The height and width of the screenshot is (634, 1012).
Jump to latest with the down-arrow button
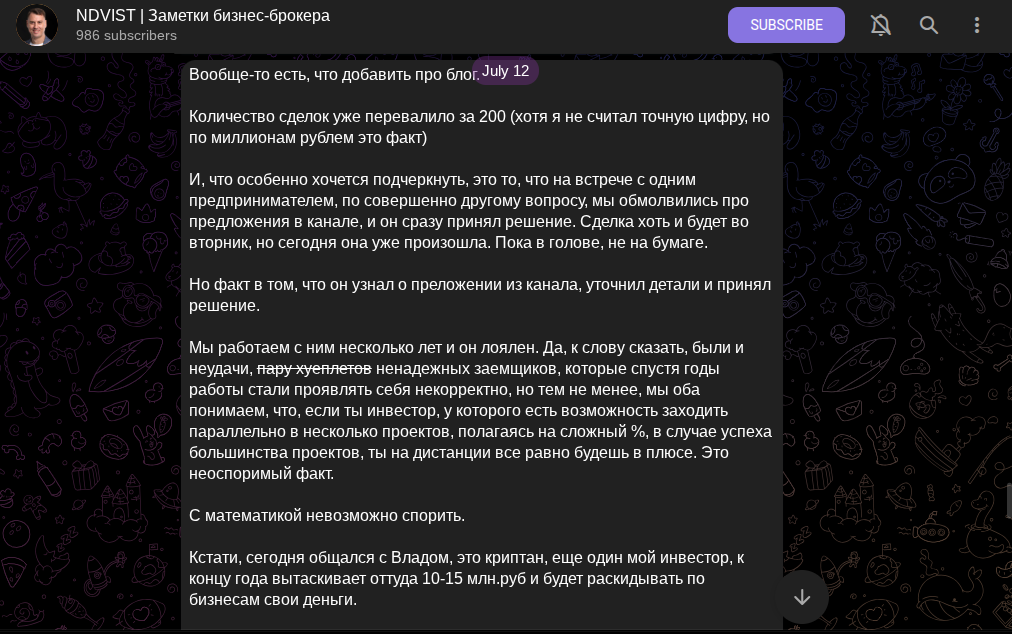(802, 597)
